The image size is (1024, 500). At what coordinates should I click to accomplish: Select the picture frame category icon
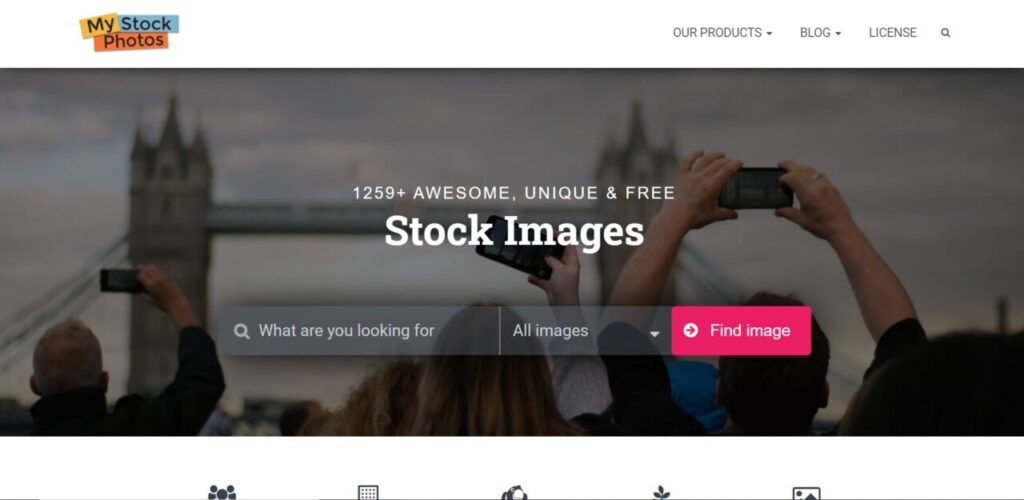[x=807, y=493]
